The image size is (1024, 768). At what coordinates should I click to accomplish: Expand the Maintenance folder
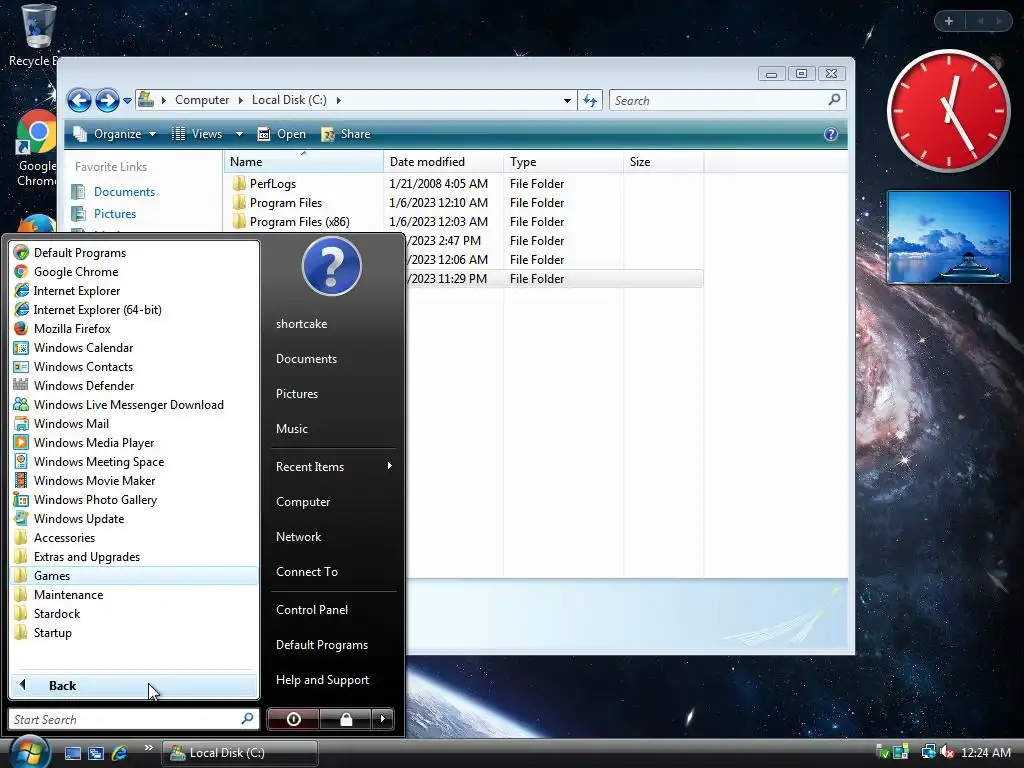click(x=135, y=594)
